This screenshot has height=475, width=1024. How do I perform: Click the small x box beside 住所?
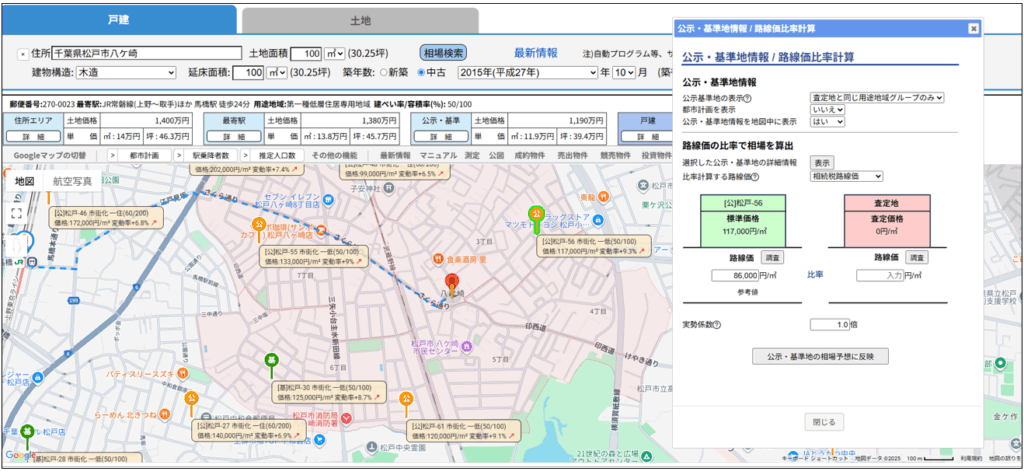pyautogui.click(x=22, y=54)
